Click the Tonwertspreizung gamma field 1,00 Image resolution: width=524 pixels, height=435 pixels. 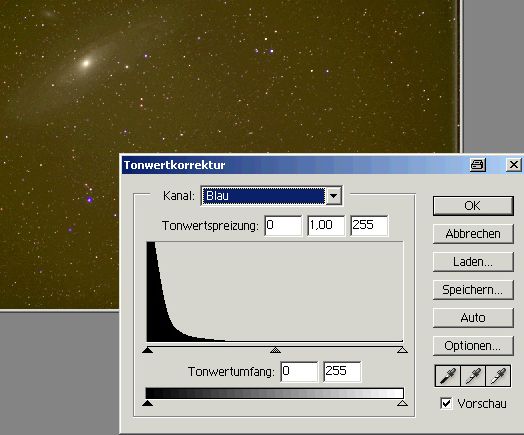(x=326, y=226)
